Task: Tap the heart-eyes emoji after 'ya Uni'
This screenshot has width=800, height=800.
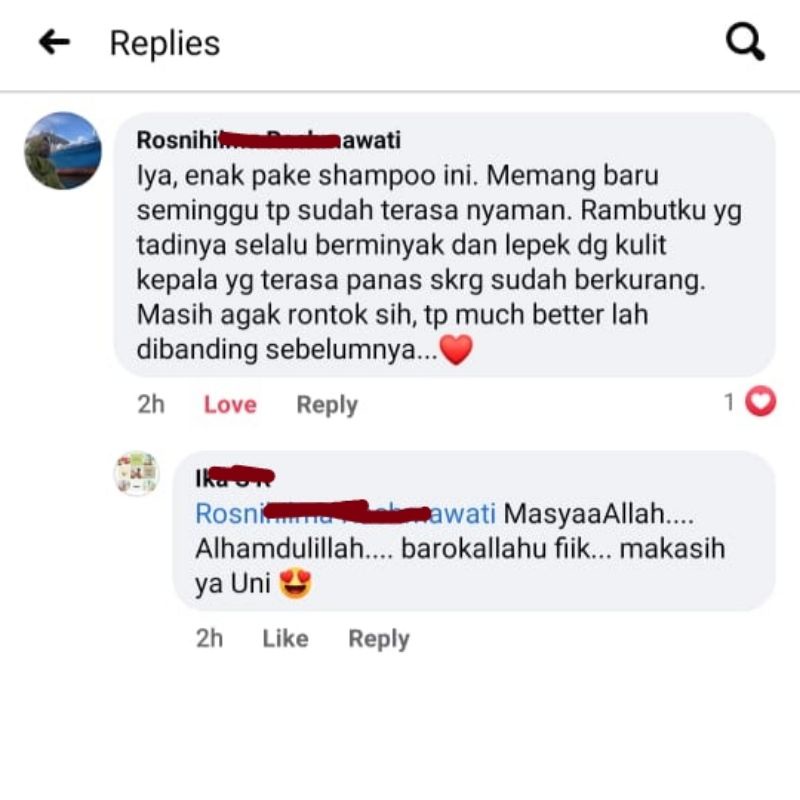Action: 295,584
